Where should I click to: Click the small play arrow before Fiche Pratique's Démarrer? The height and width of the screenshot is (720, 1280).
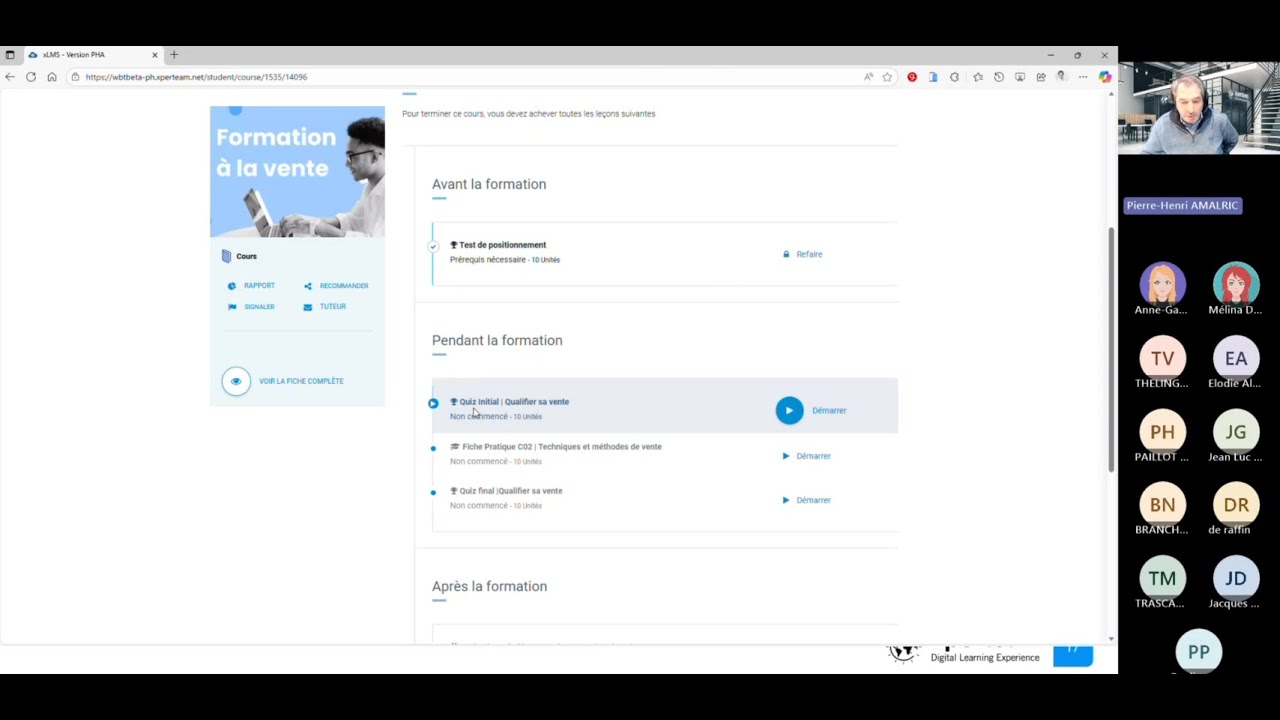(786, 456)
